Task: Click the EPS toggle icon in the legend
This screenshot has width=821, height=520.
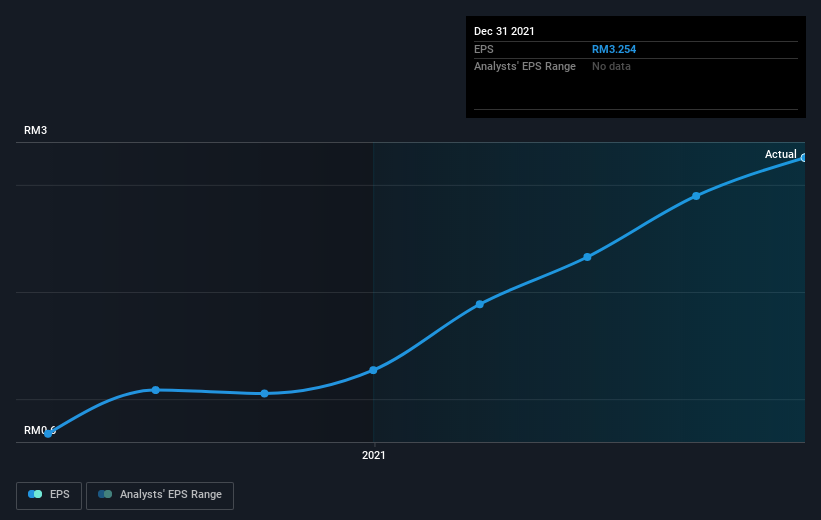Action: 35,494
